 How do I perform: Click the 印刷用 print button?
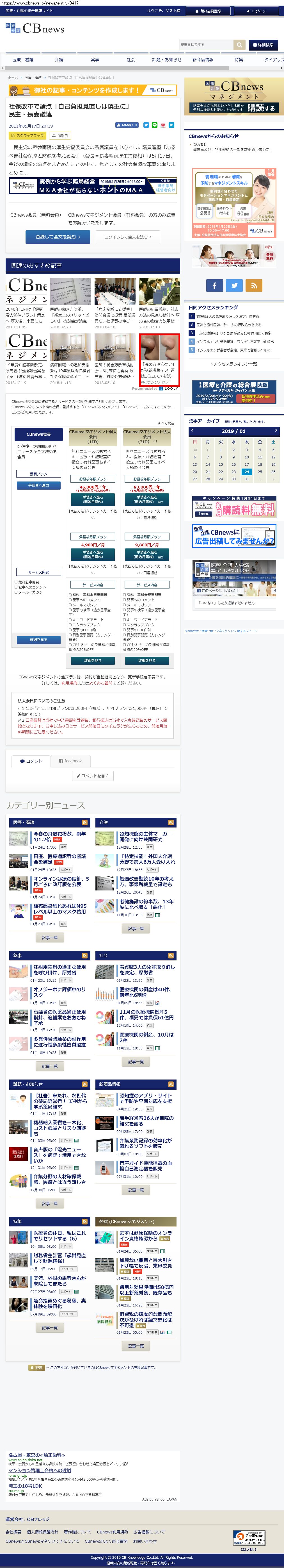tap(60, 136)
